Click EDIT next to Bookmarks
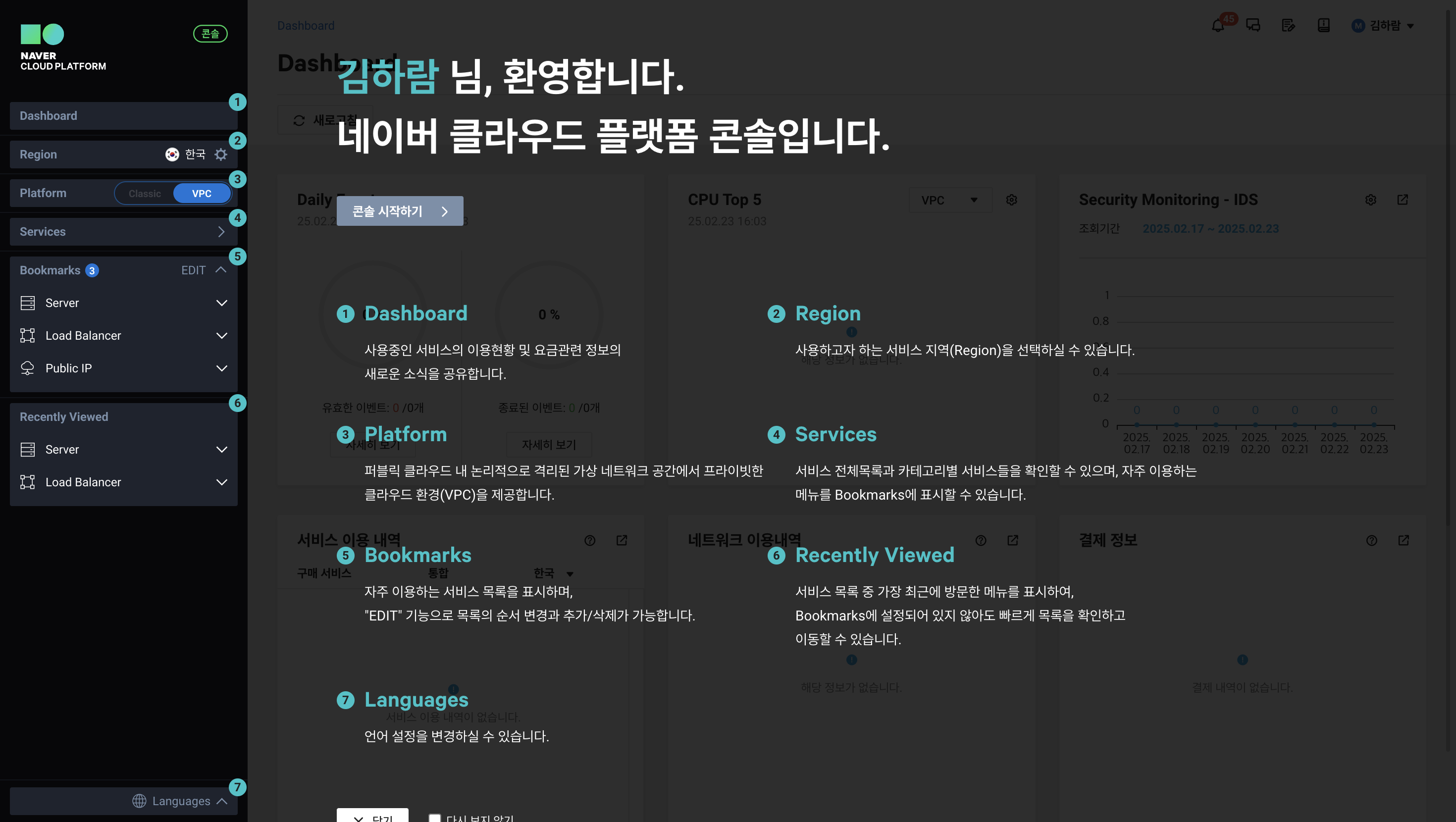1456x822 pixels. tap(193, 270)
